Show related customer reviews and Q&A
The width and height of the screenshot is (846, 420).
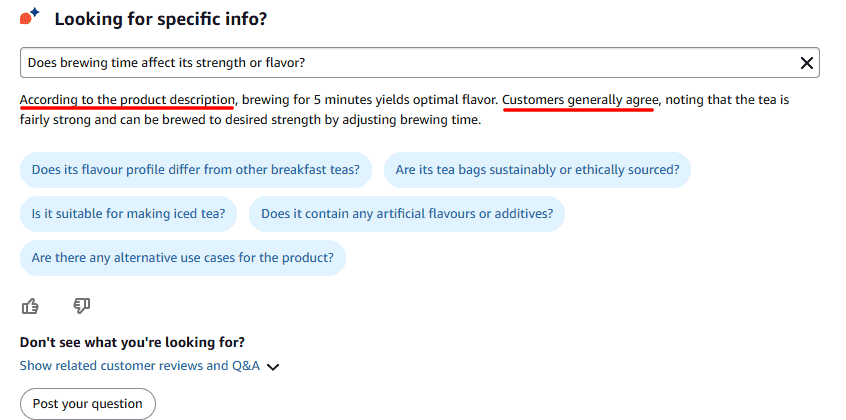(x=140, y=366)
